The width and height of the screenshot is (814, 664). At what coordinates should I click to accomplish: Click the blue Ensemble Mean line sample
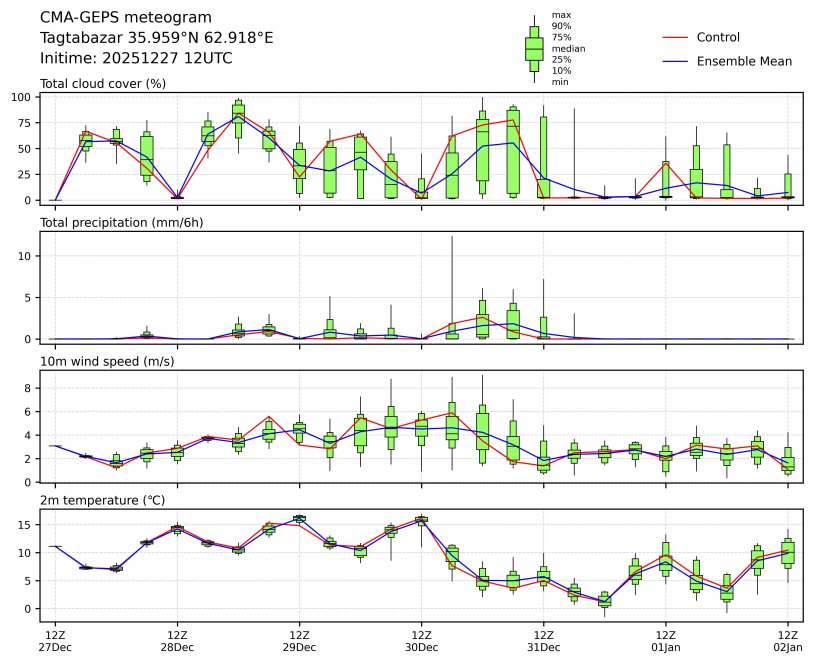tap(675, 62)
